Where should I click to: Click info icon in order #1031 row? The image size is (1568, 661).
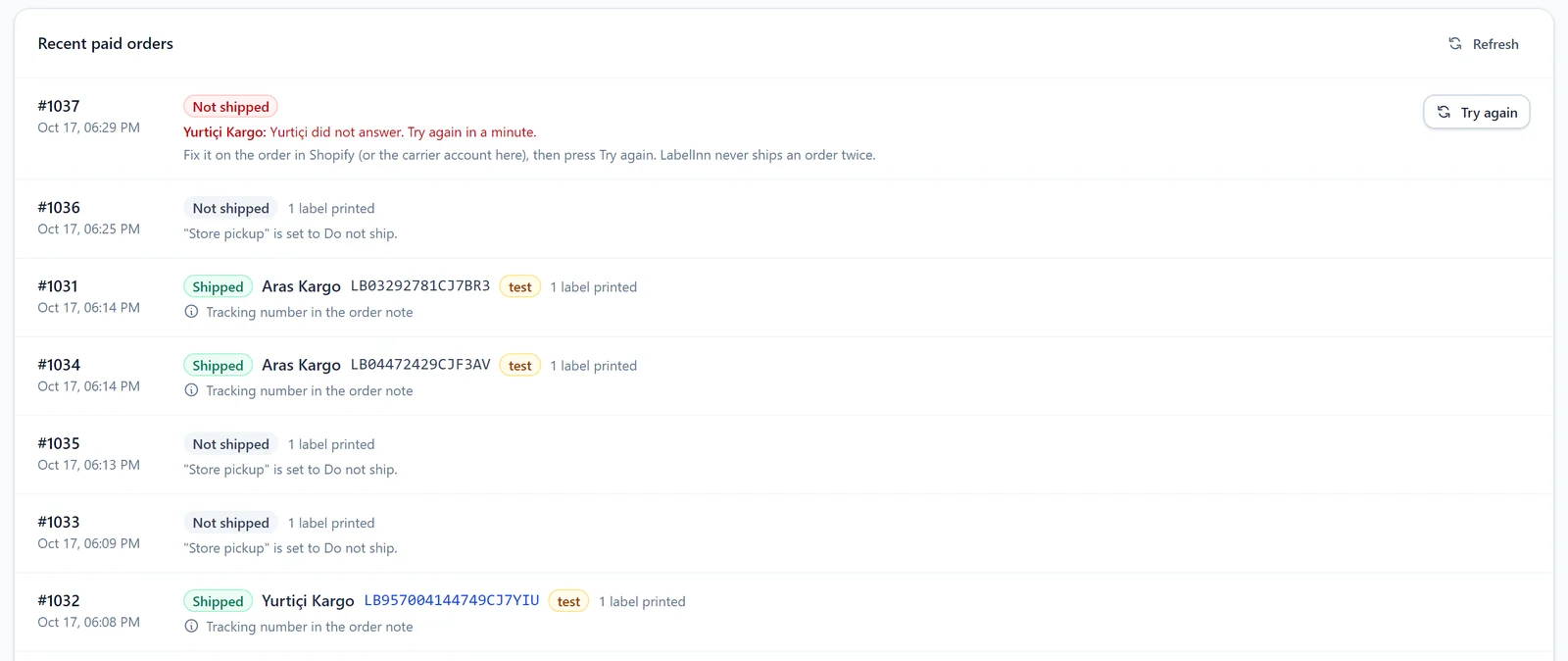[x=191, y=312]
